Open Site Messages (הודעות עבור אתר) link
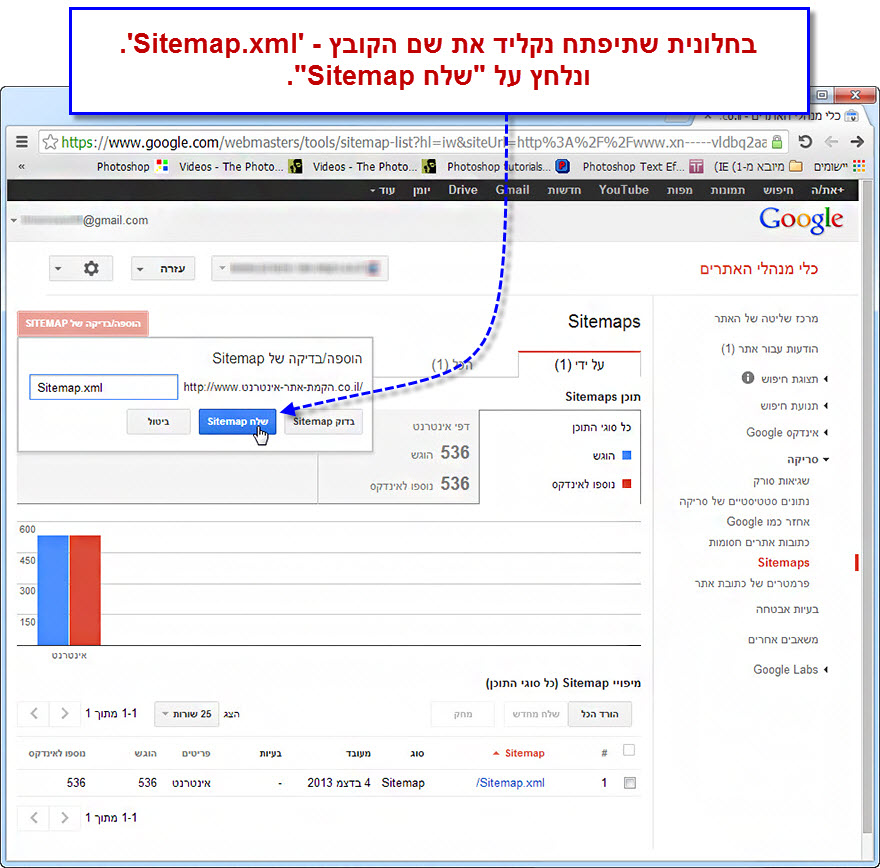The image size is (880, 868). click(769, 349)
